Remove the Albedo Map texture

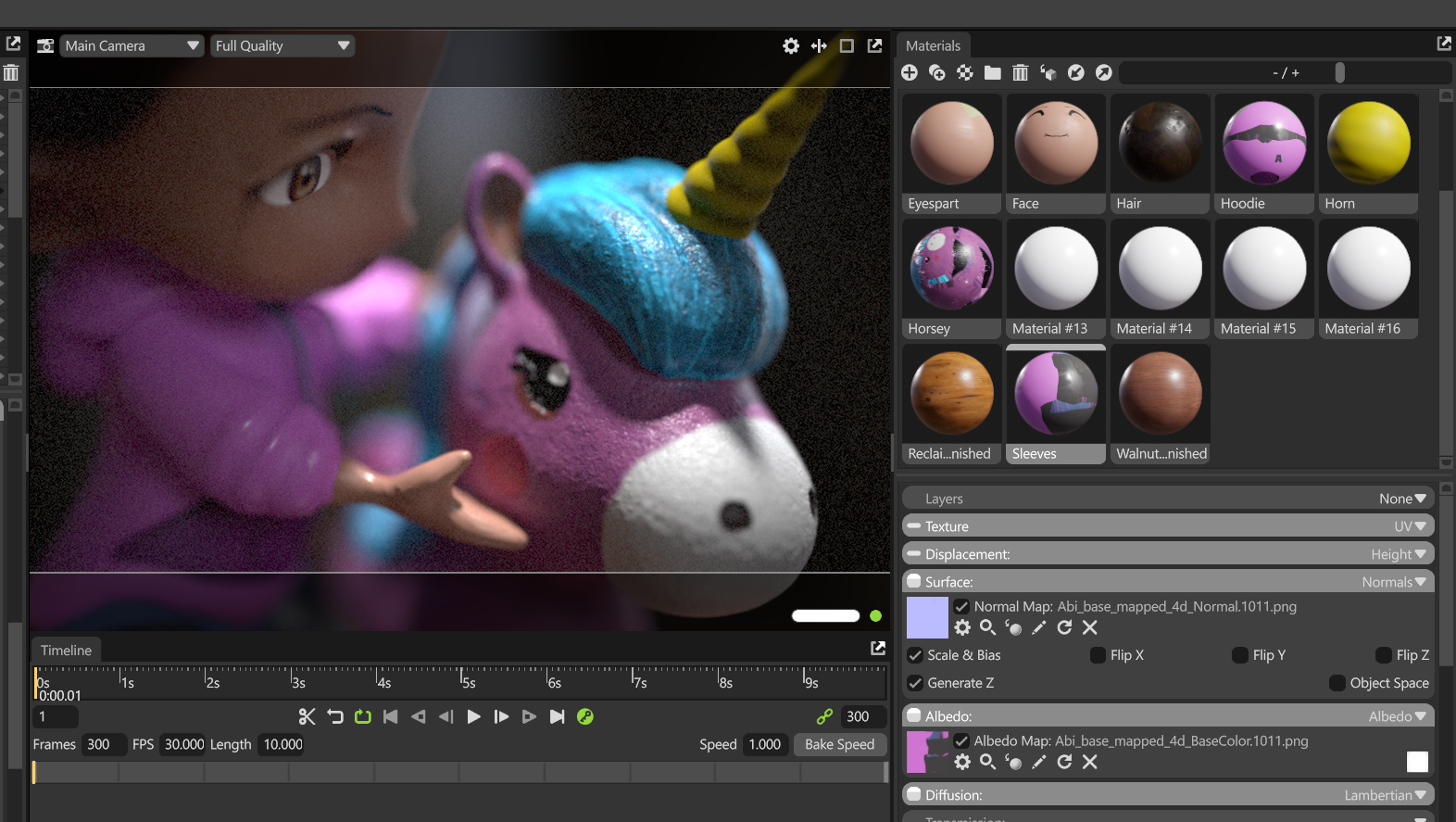pyautogui.click(x=1090, y=762)
